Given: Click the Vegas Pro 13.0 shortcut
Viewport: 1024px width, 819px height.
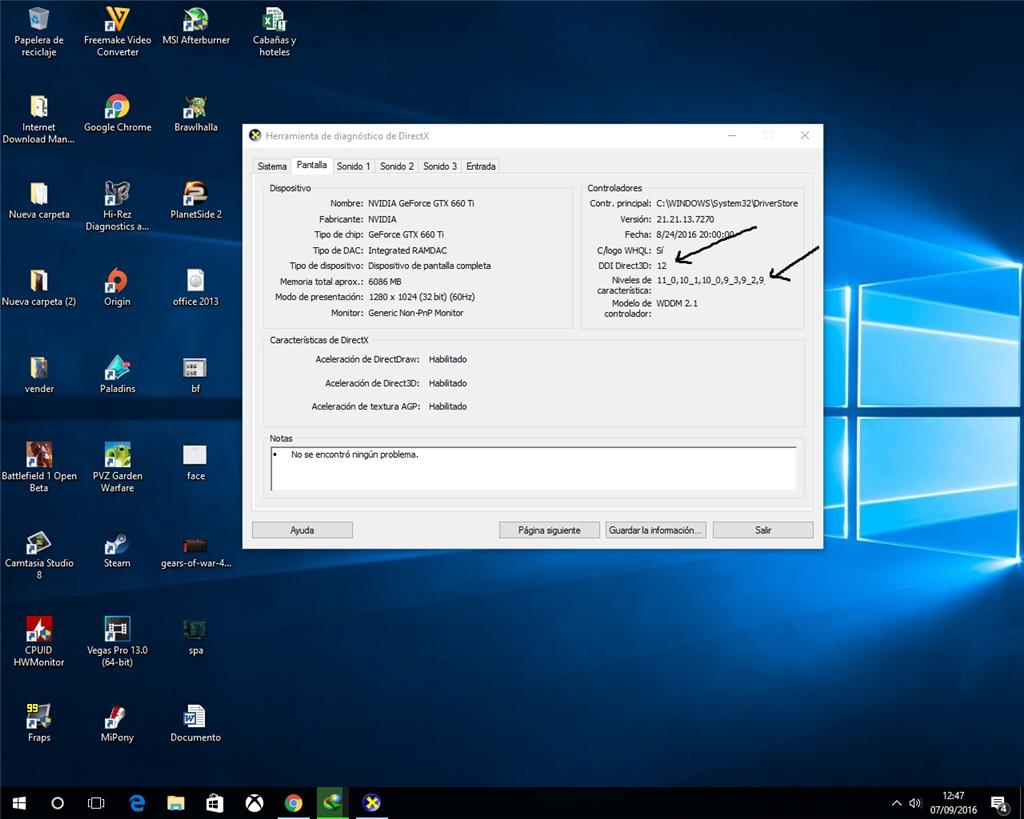Looking at the screenshot, I should (x=118, y=642).
